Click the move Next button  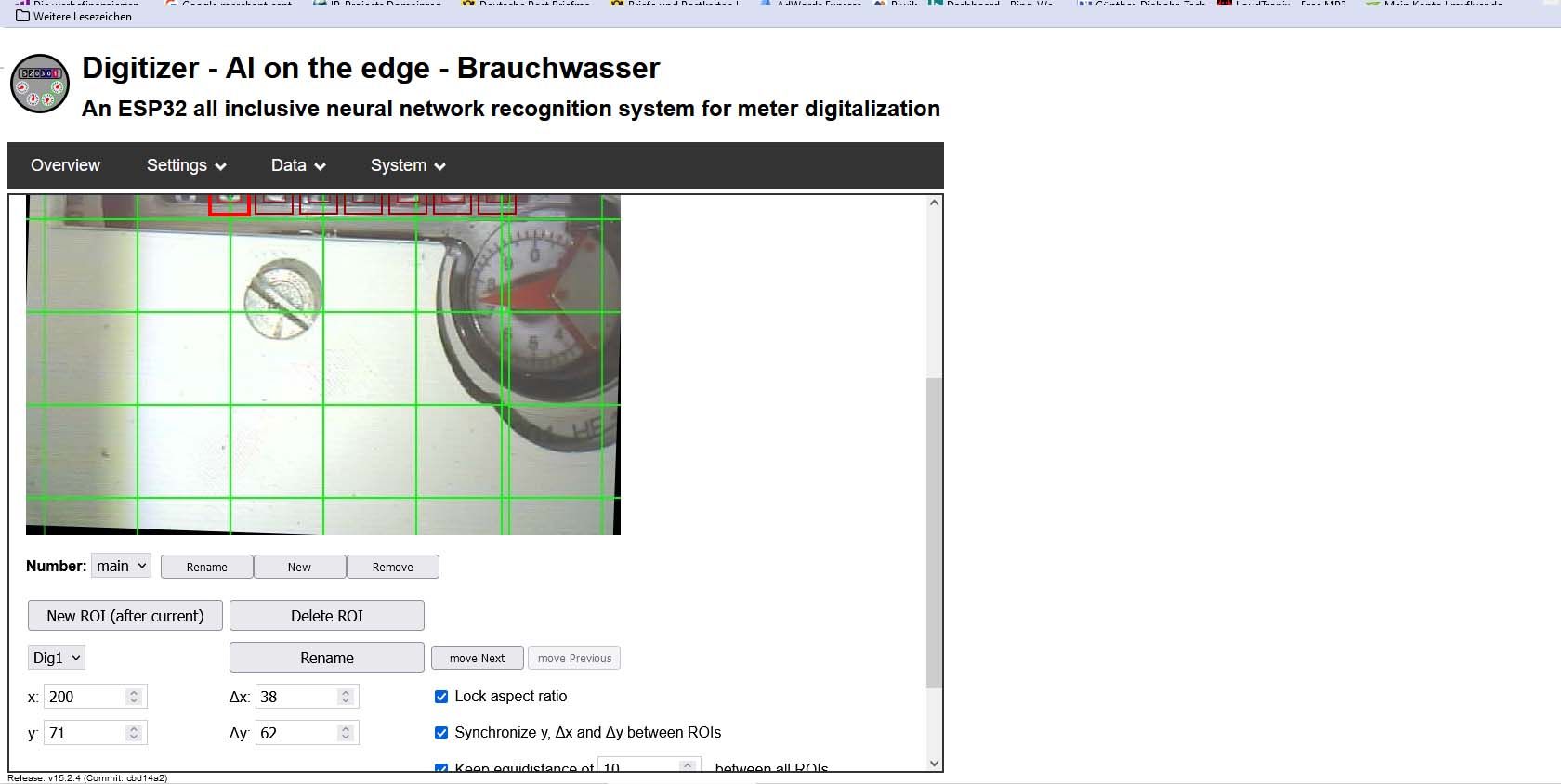[478, 658]
